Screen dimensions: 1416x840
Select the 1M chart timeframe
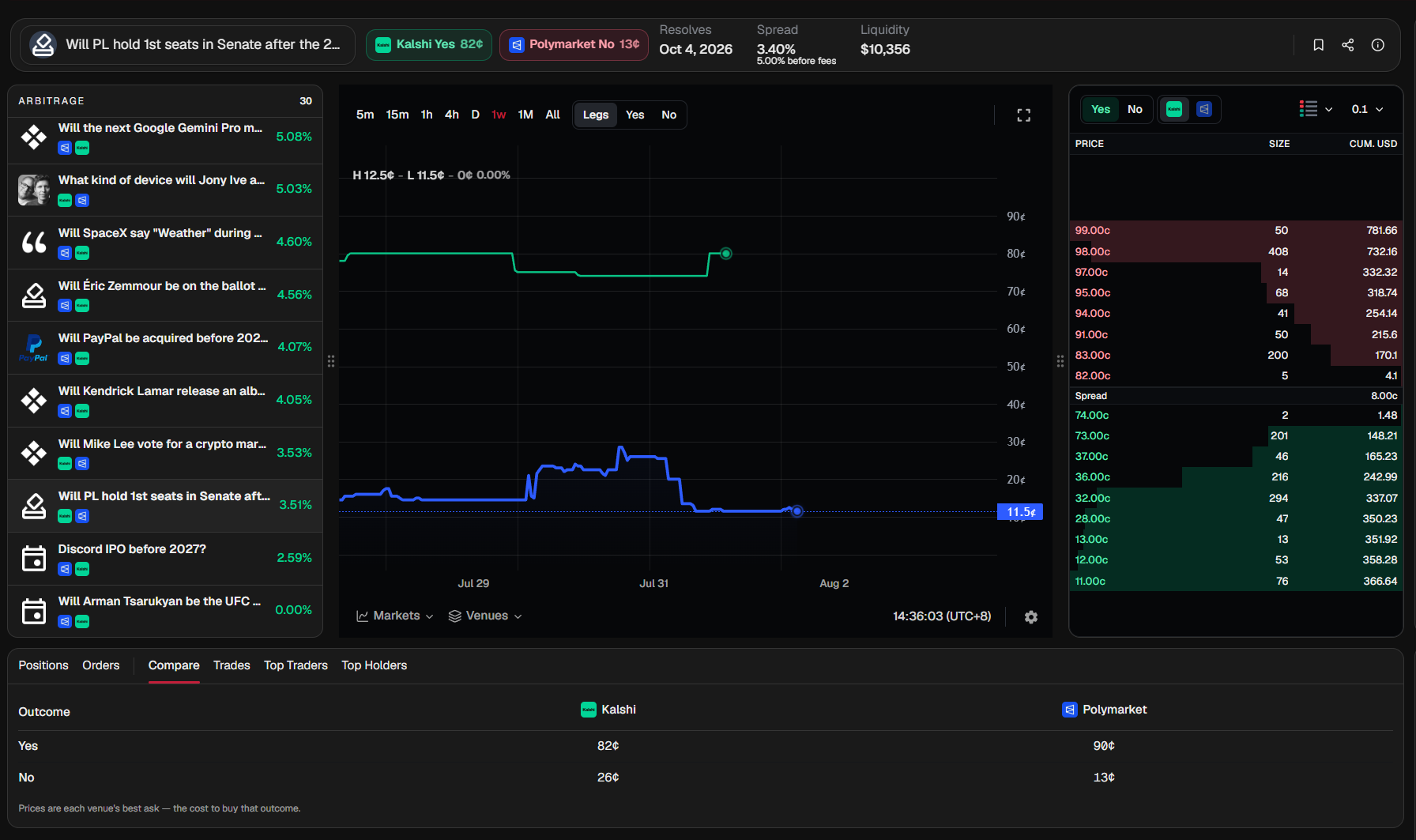tap(525, 115)
